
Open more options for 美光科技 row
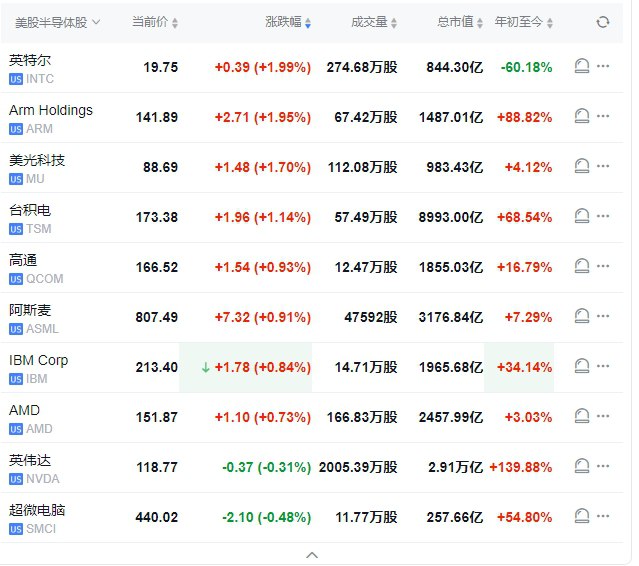tap(603, 166)
